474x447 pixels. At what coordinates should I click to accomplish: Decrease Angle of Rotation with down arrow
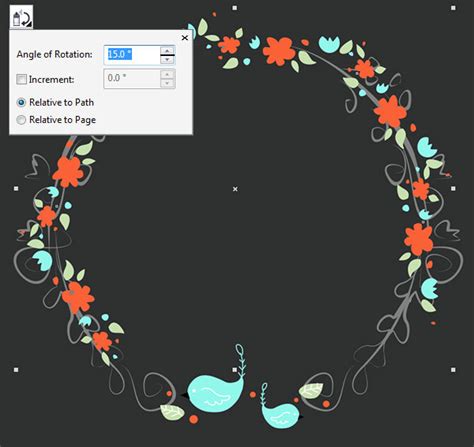click(x=167, y=59)
